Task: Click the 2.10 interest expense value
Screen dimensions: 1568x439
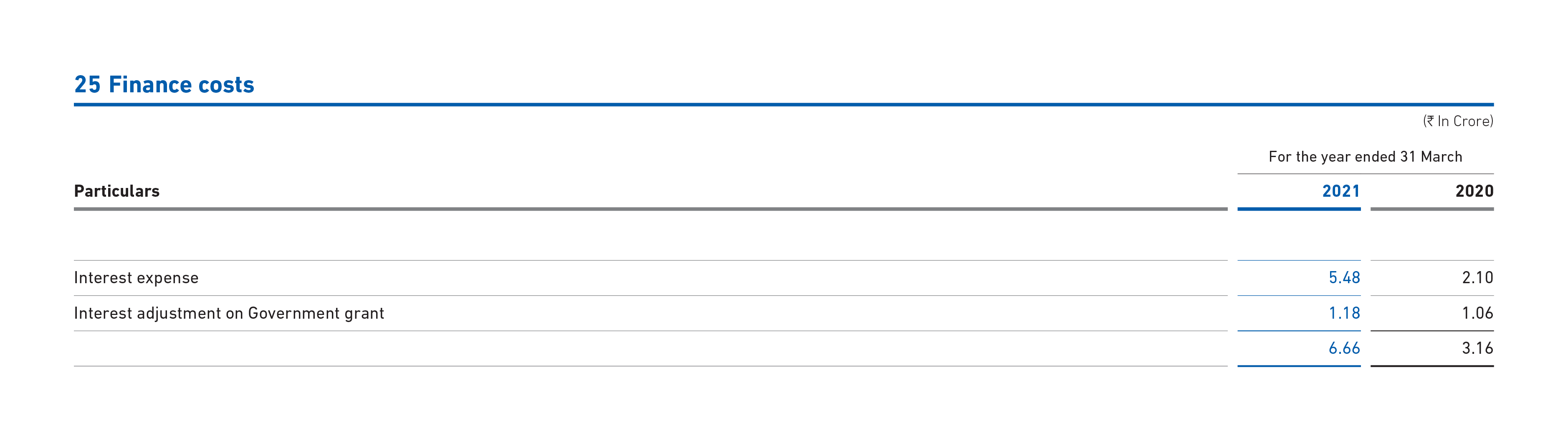Action: click(x=1477, y=278)
